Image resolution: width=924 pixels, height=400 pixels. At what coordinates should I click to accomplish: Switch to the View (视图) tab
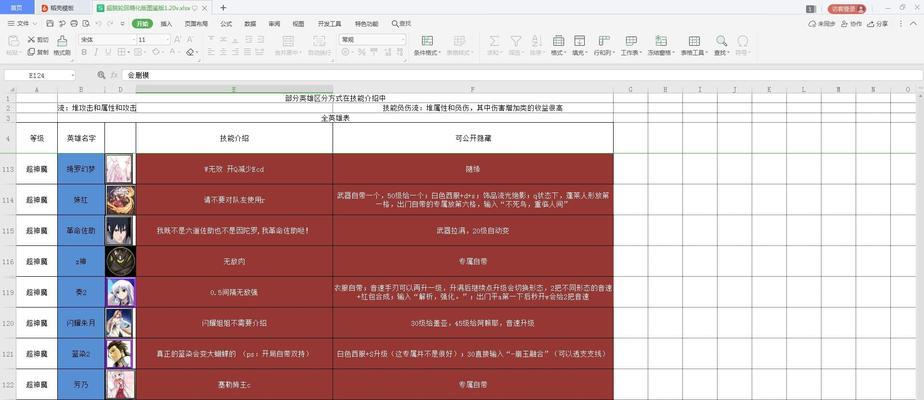coord(299,24)
